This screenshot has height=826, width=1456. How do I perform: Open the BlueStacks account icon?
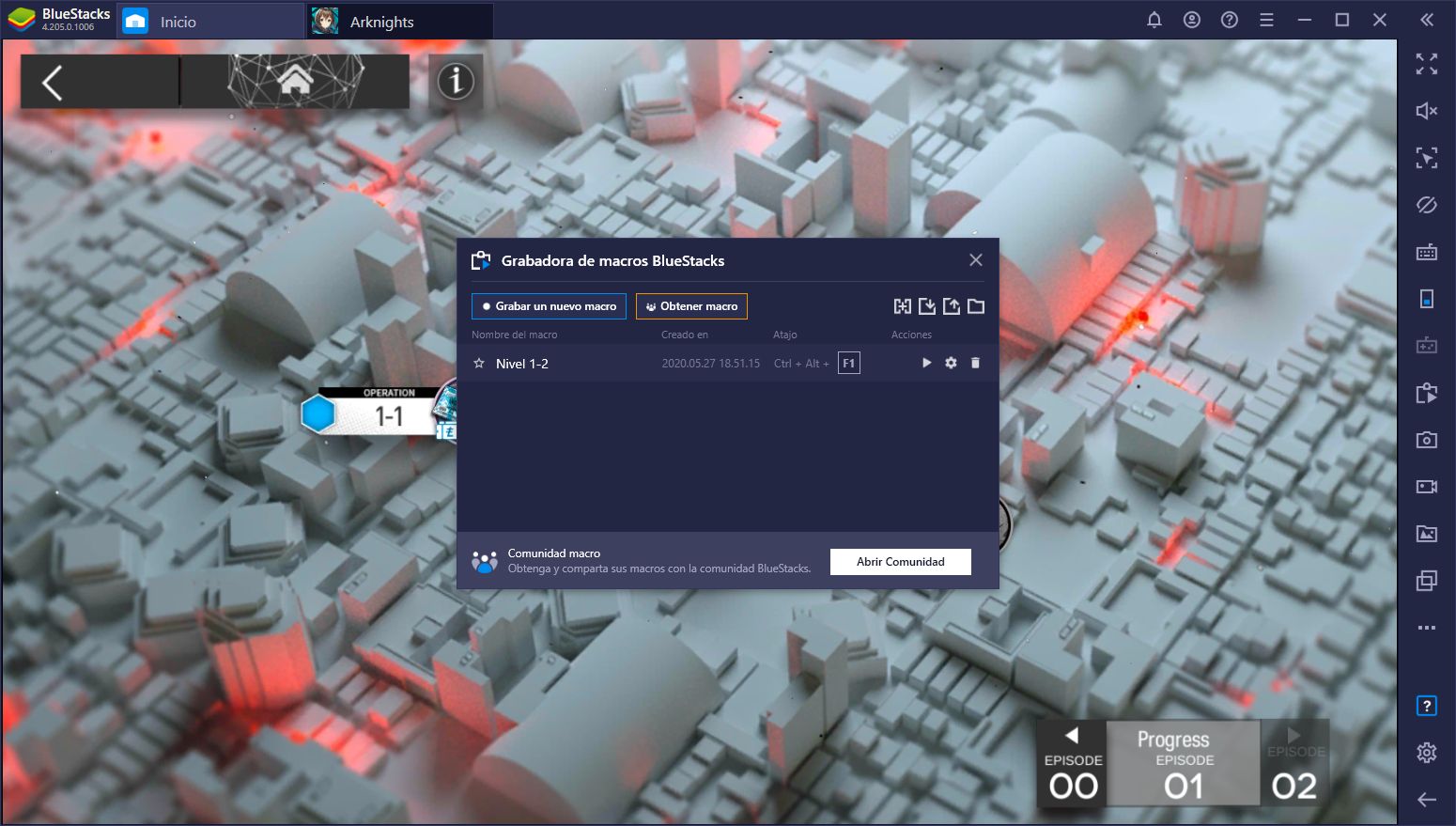coord(1192,20)
